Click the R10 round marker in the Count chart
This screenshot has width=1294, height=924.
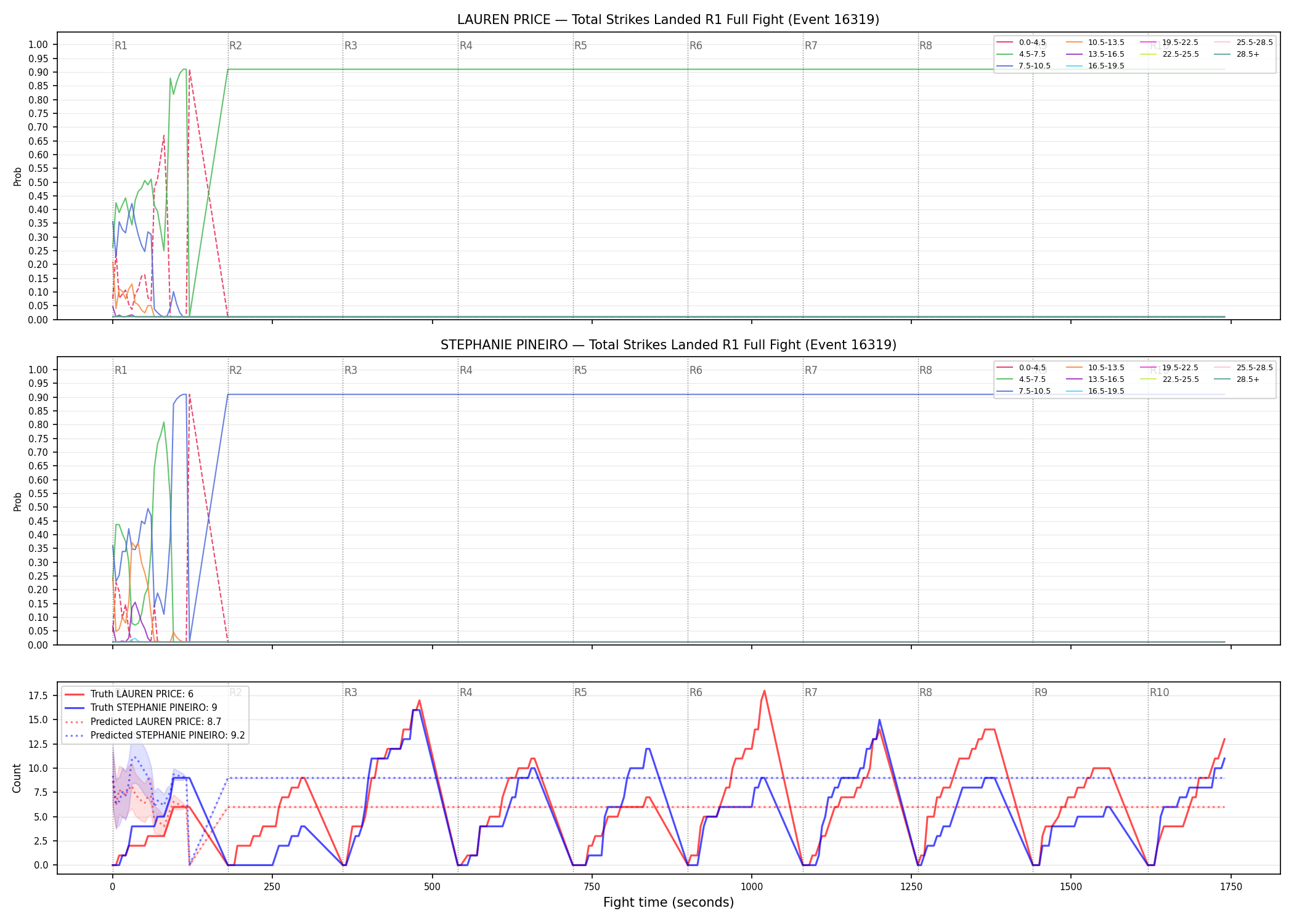click(x=1159, y=692)
